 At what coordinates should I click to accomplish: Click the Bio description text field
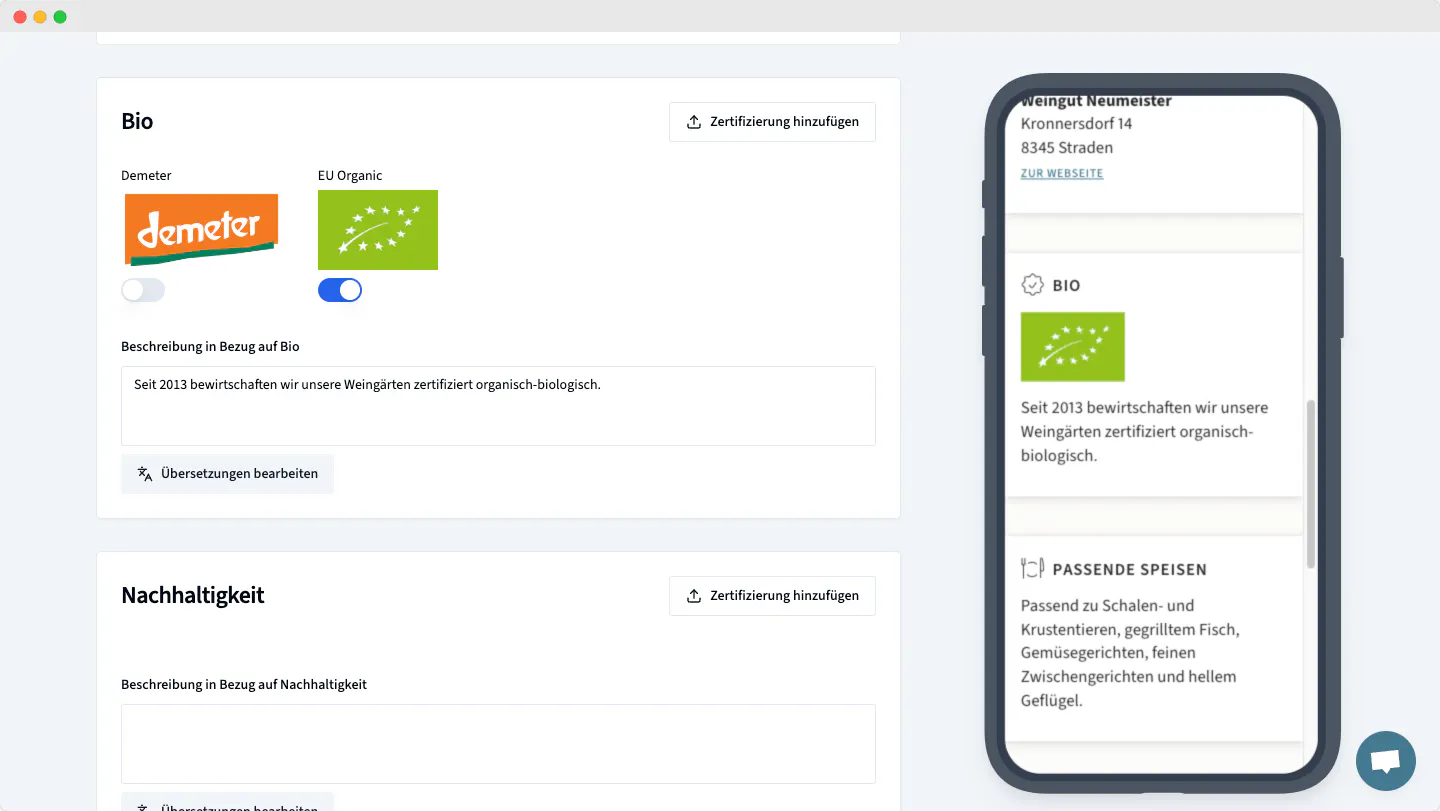coord(498,406)
